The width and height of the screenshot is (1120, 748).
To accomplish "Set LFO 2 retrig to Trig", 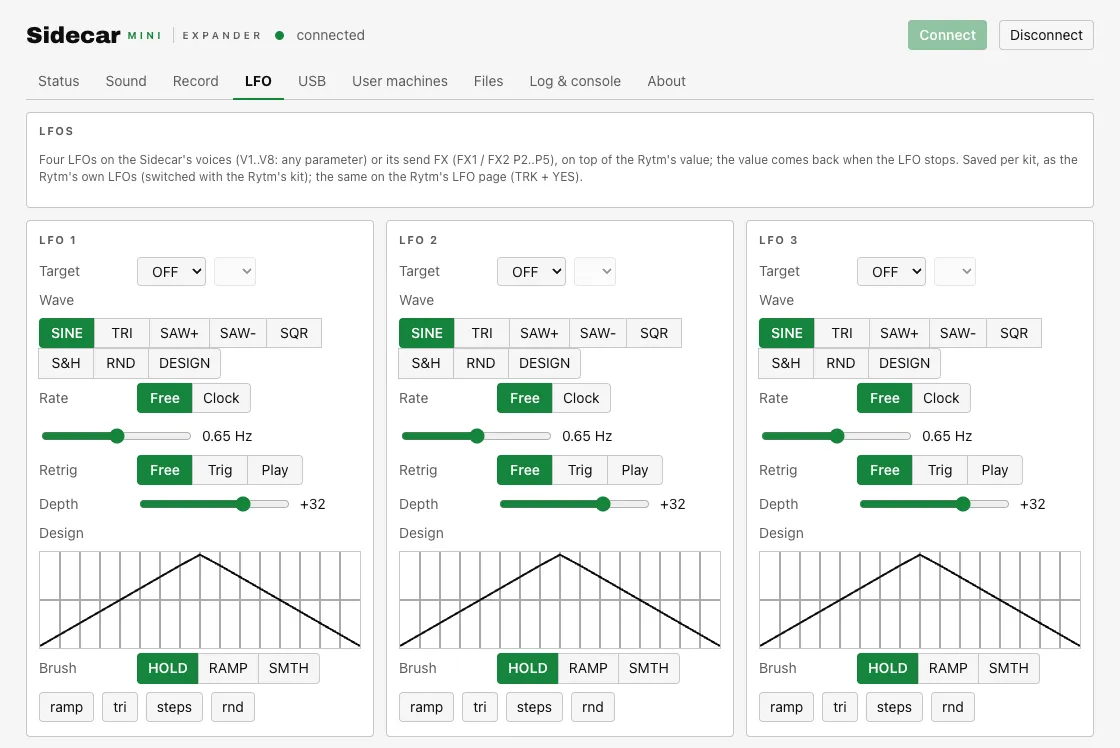I will [x=580, y=470].
